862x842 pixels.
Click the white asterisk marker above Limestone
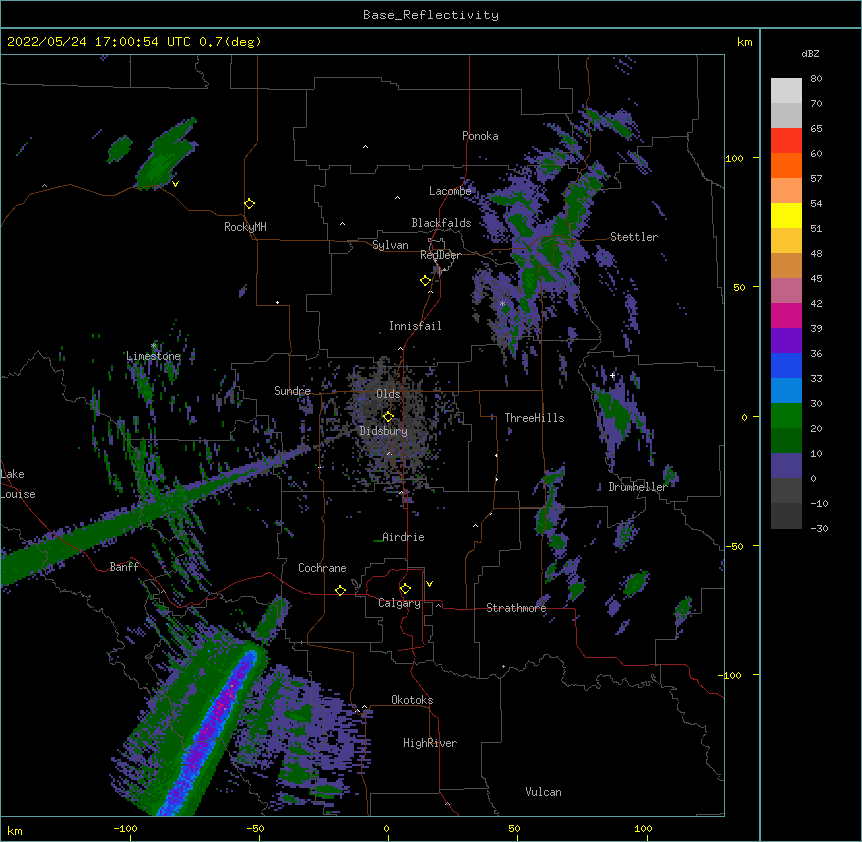pos(154,346)
